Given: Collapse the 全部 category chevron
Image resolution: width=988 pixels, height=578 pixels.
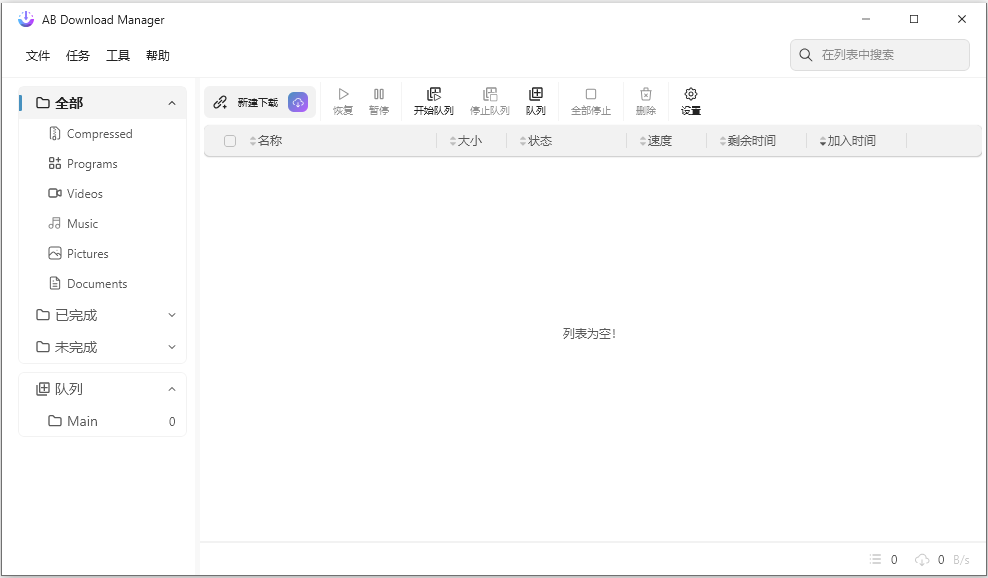Looking at the screenshot, I should point(172,103).
